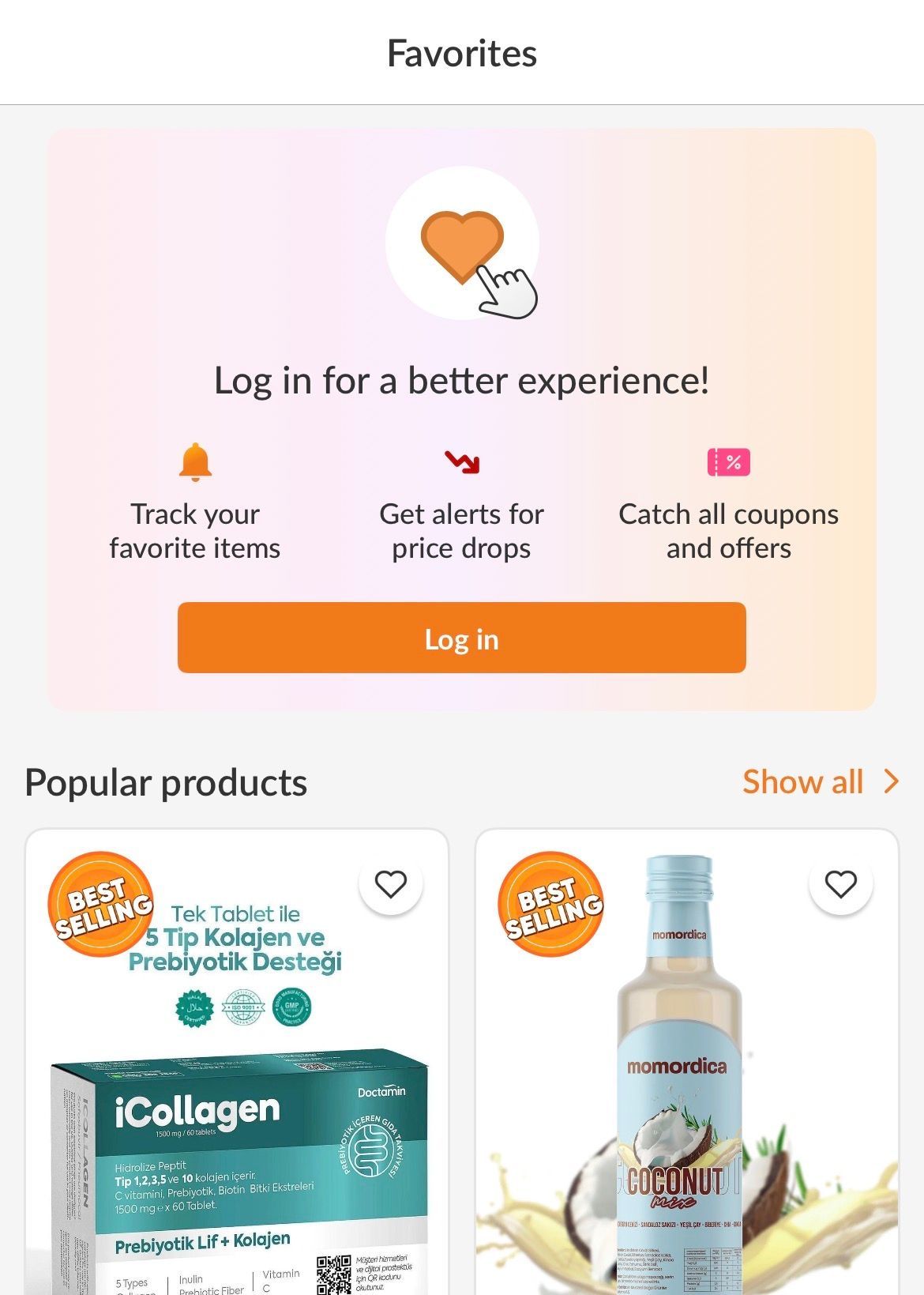This screenshot has width=924, height=1295.
Task: Tap the Track your favorite items text
Action: pos(195,531)
